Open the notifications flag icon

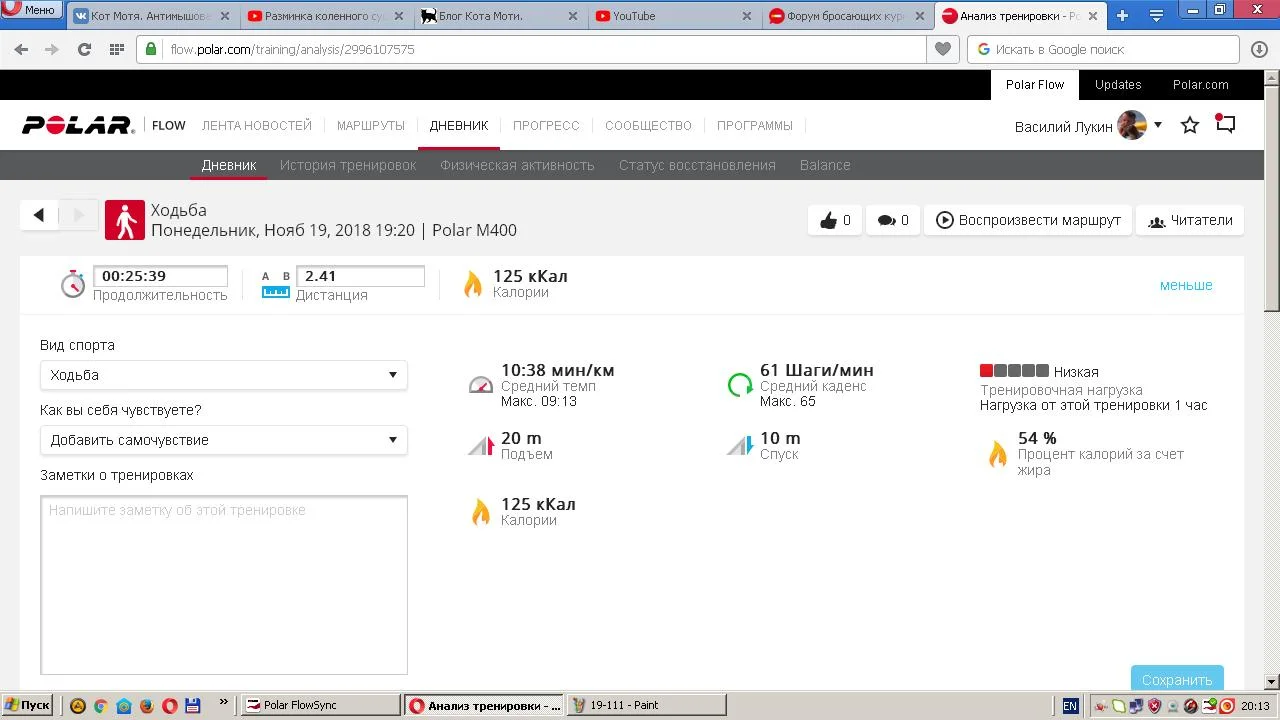tap(1226, 125)
